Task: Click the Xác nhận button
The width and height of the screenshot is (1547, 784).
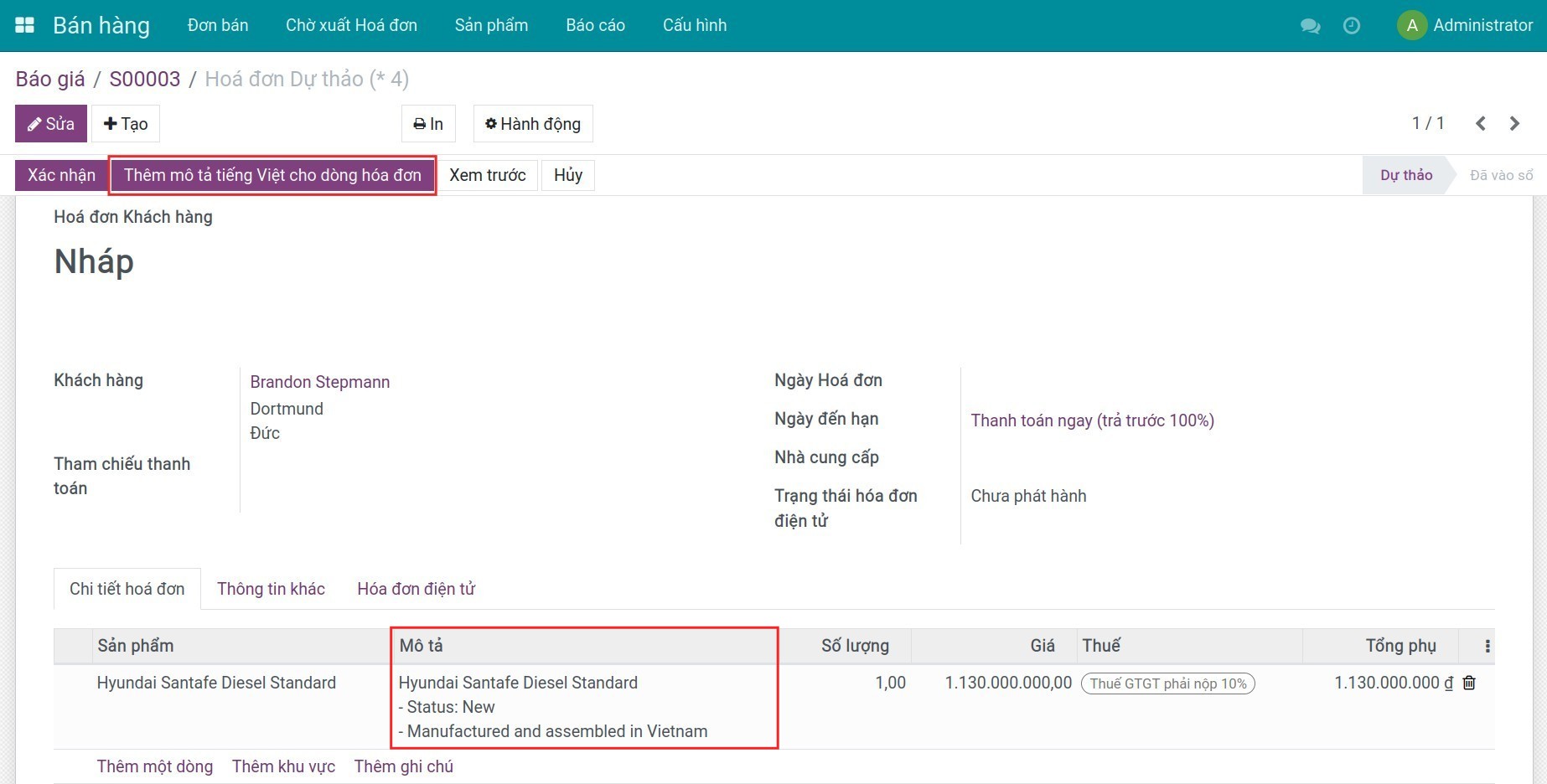Action: point(61,175)
